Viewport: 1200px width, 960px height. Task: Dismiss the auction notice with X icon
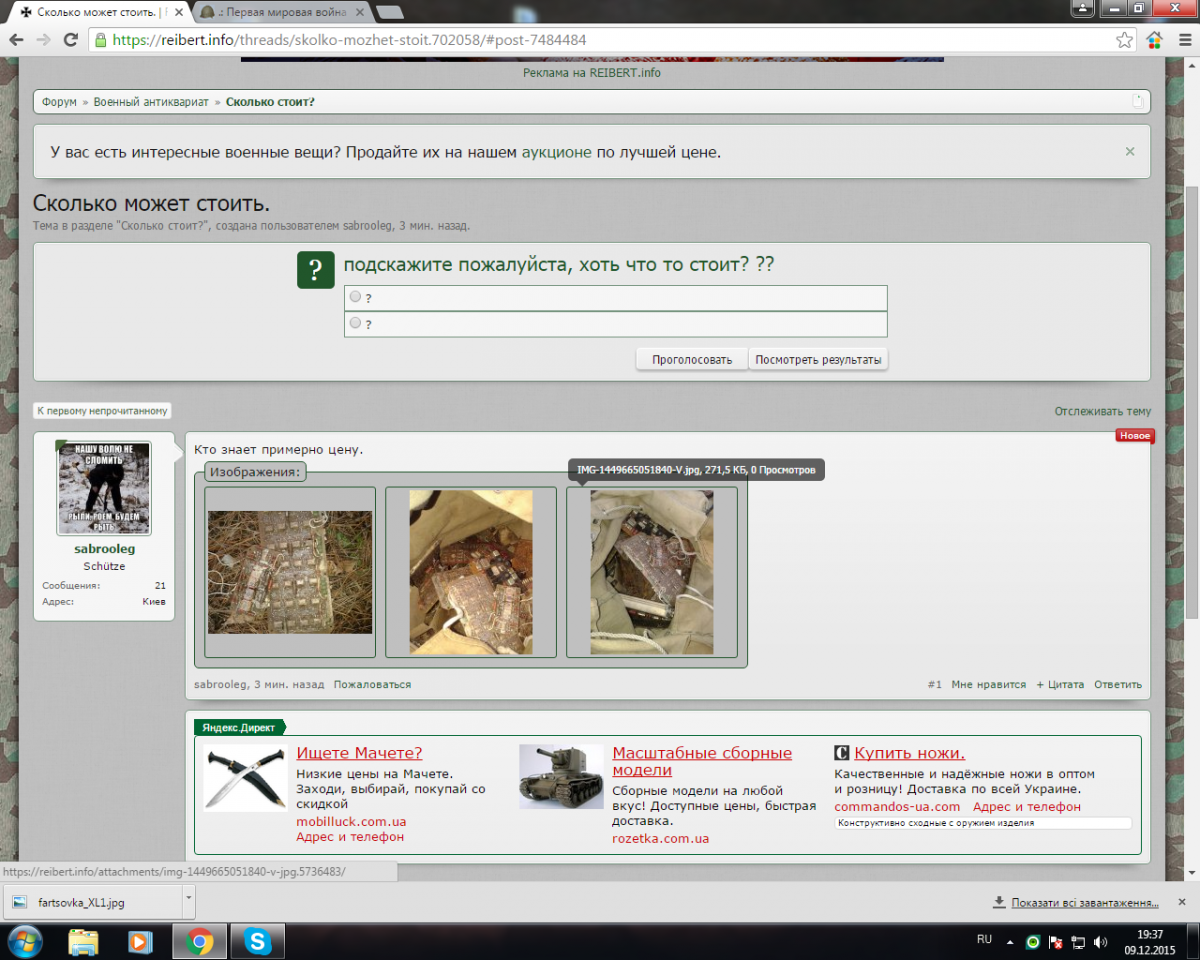pos(1130,152)
